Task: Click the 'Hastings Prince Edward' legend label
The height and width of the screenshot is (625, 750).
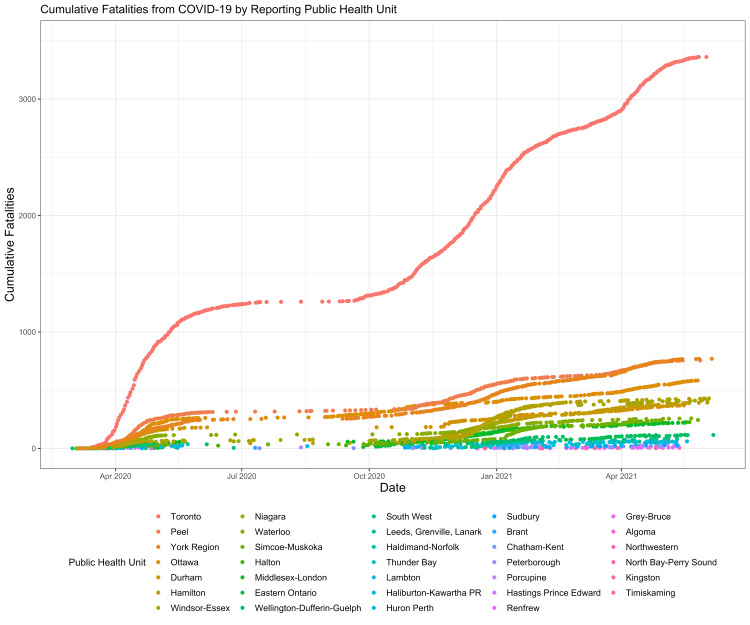Action: click(553, 593)
